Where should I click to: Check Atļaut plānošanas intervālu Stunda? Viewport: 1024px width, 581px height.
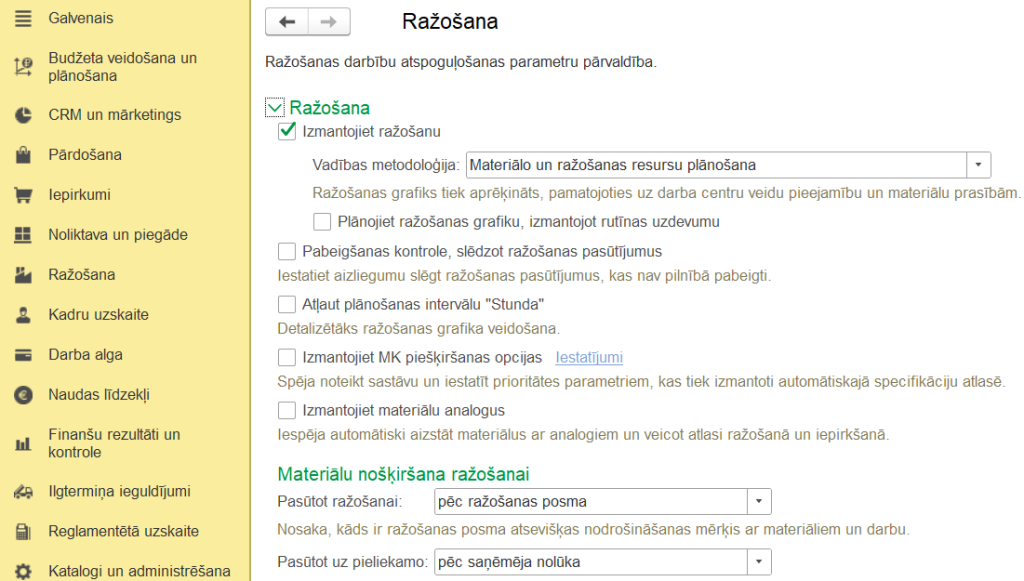pos(286,304)
